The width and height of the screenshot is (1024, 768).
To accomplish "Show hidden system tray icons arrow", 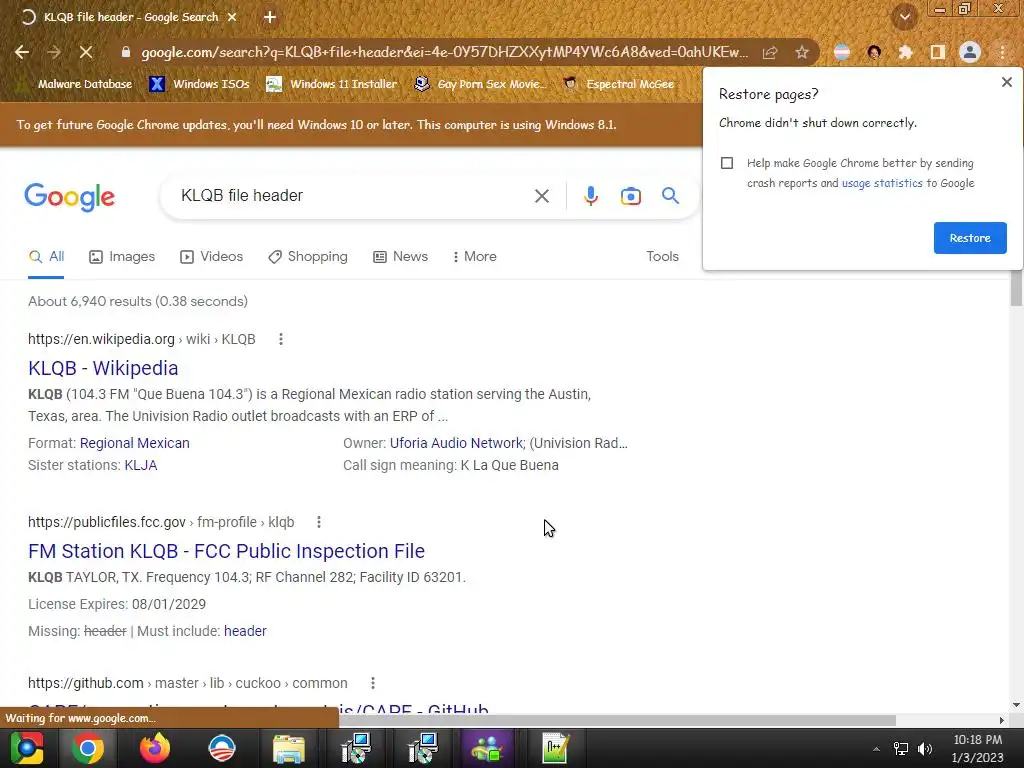I will click(876, 749).
